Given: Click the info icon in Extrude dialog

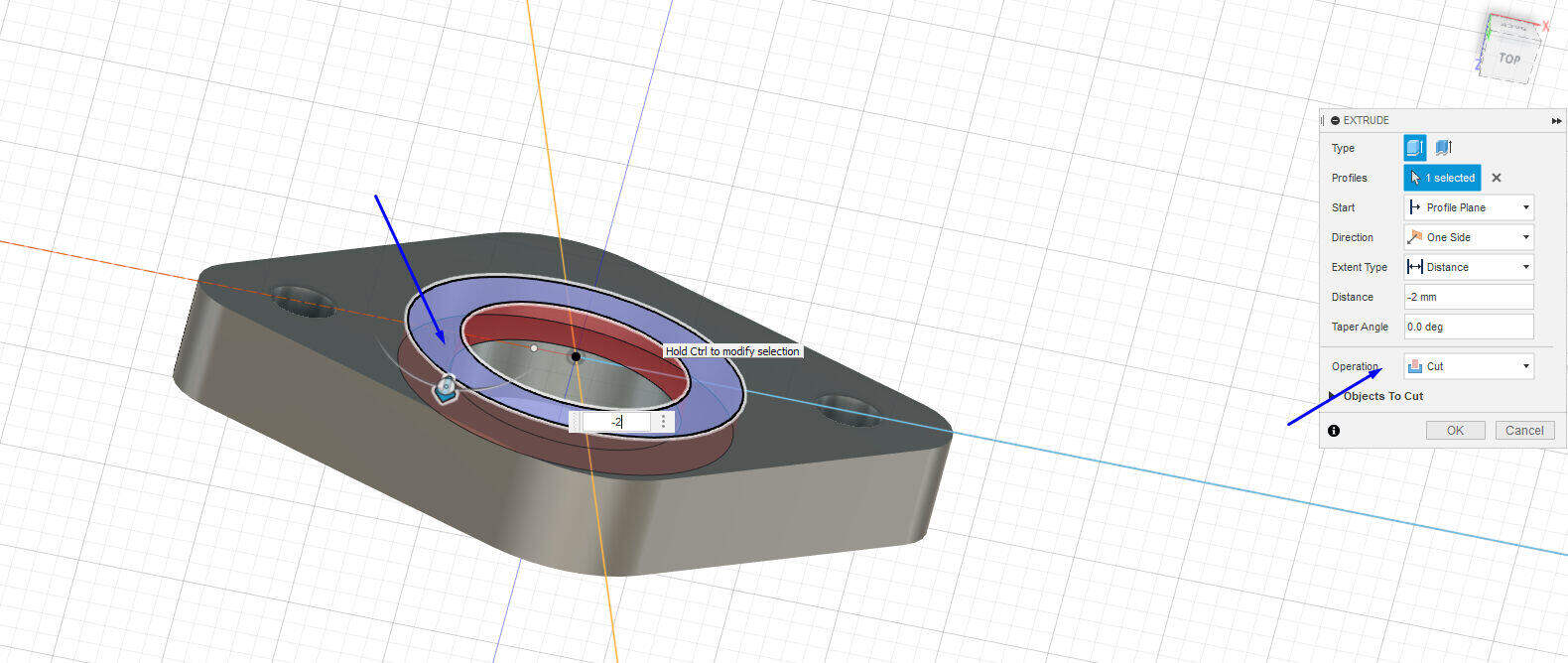Looking at the screenshot, I should (x=1334, y=431).
